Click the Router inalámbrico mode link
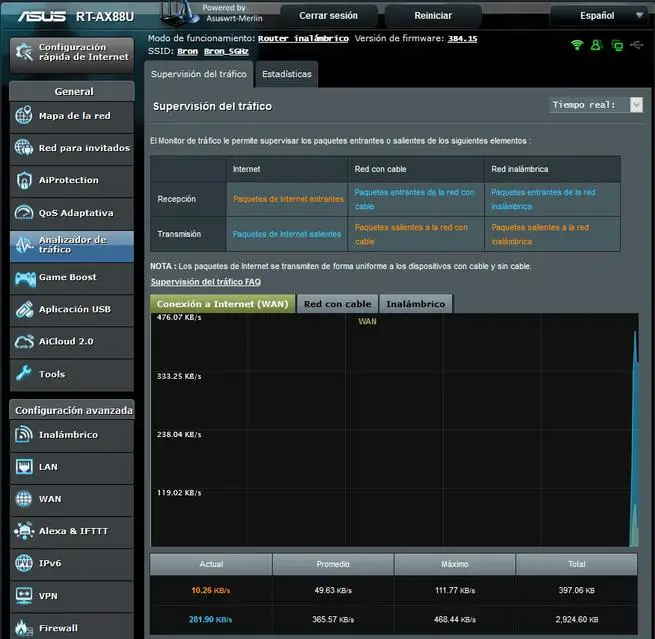Screen dimensions: 655x639 coord(303,38)
